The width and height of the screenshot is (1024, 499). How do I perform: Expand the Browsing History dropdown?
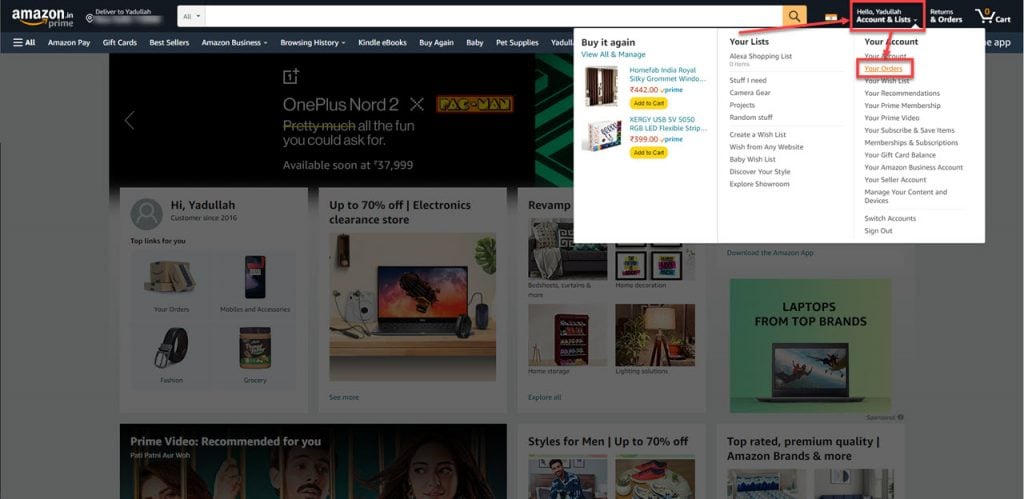[313, 42]
